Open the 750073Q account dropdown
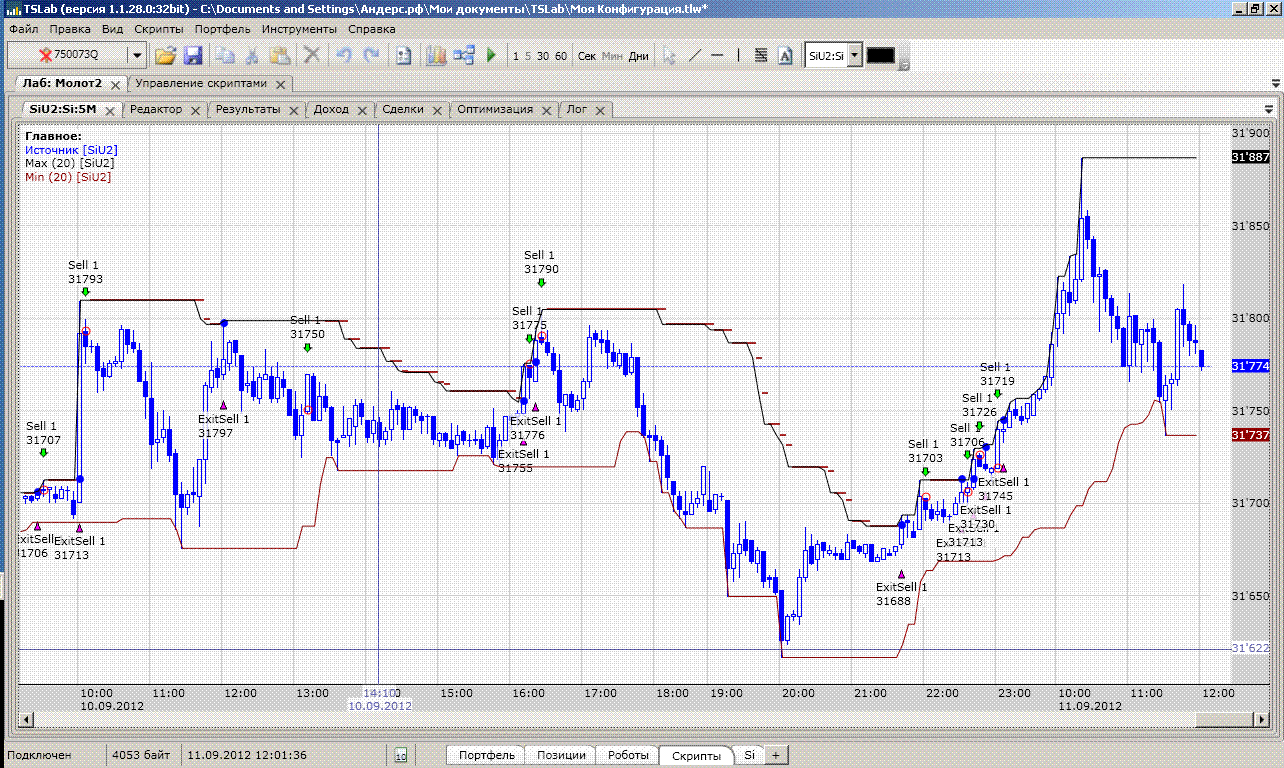 click(x=137, y=56)
